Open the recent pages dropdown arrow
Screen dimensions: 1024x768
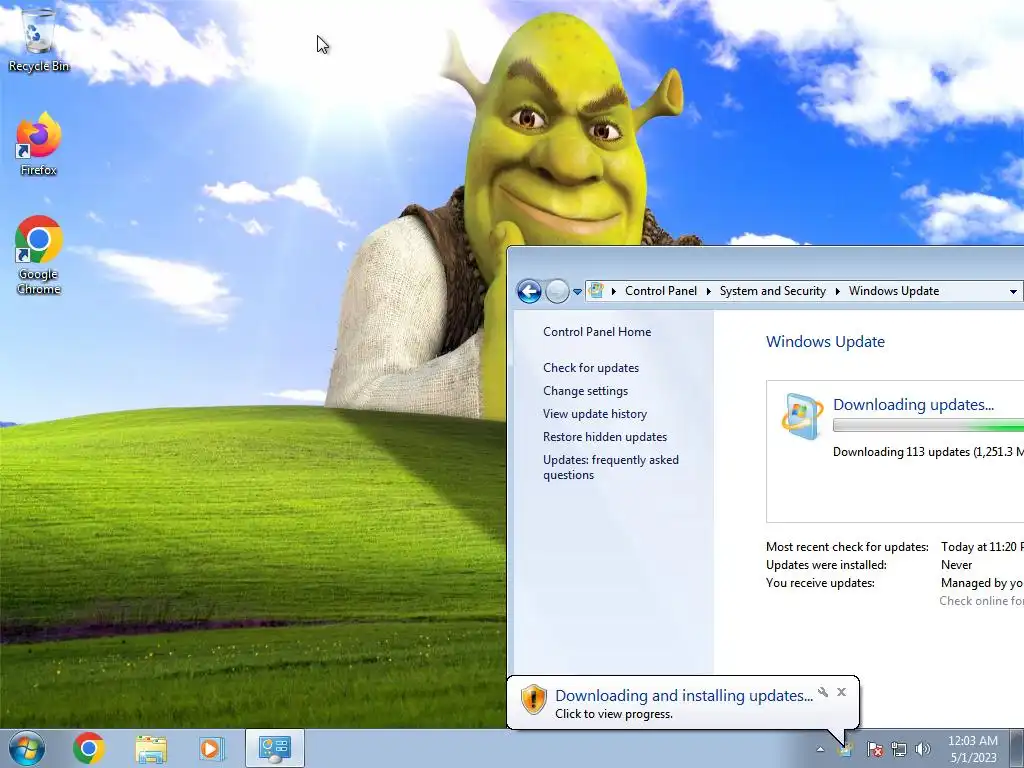pyautogui.click(x=577, y=292)
